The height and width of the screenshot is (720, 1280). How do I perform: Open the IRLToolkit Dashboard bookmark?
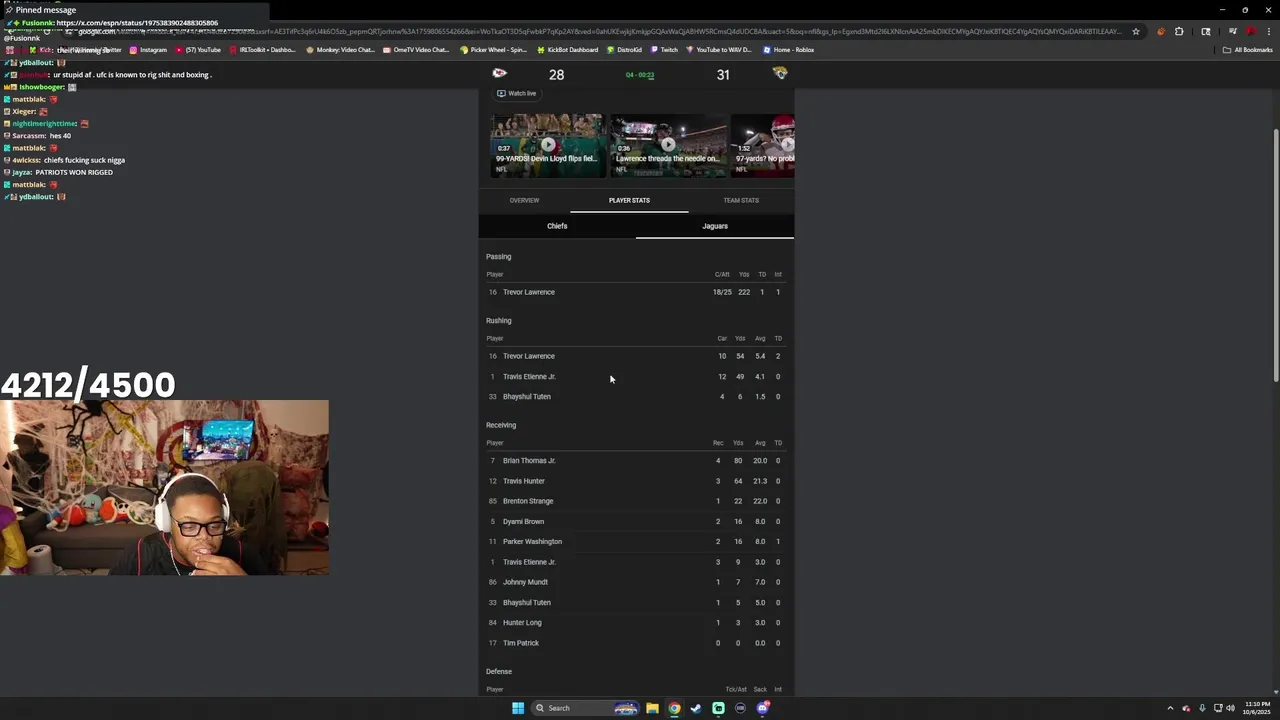click(262, 50)
